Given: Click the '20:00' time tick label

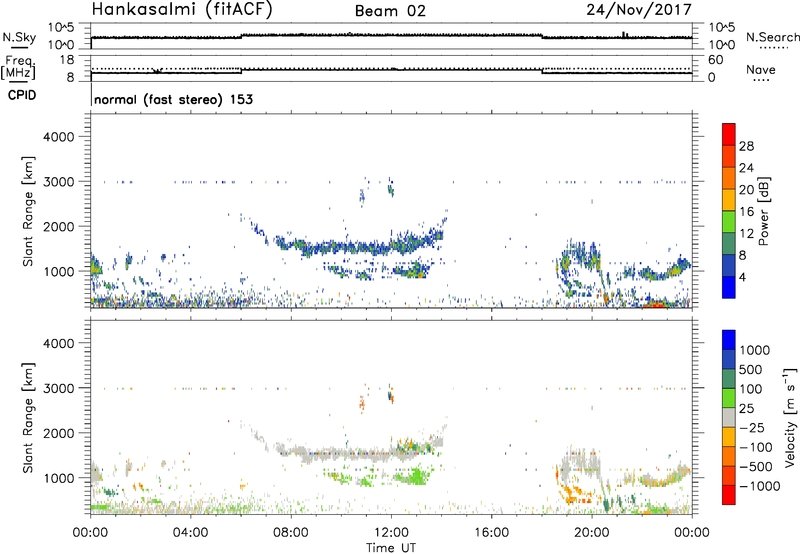Looking at the screenshot, I should (x=591, y=533).
